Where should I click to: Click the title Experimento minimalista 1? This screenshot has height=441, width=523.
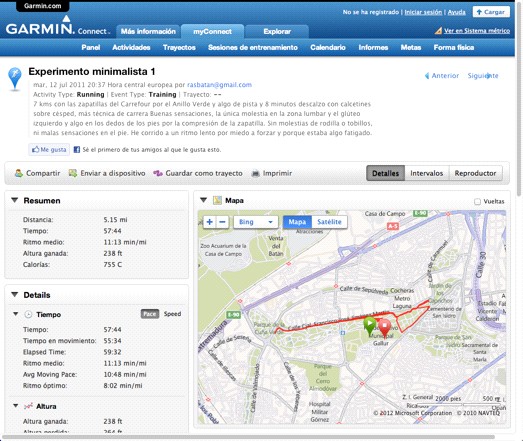[92, 71]
